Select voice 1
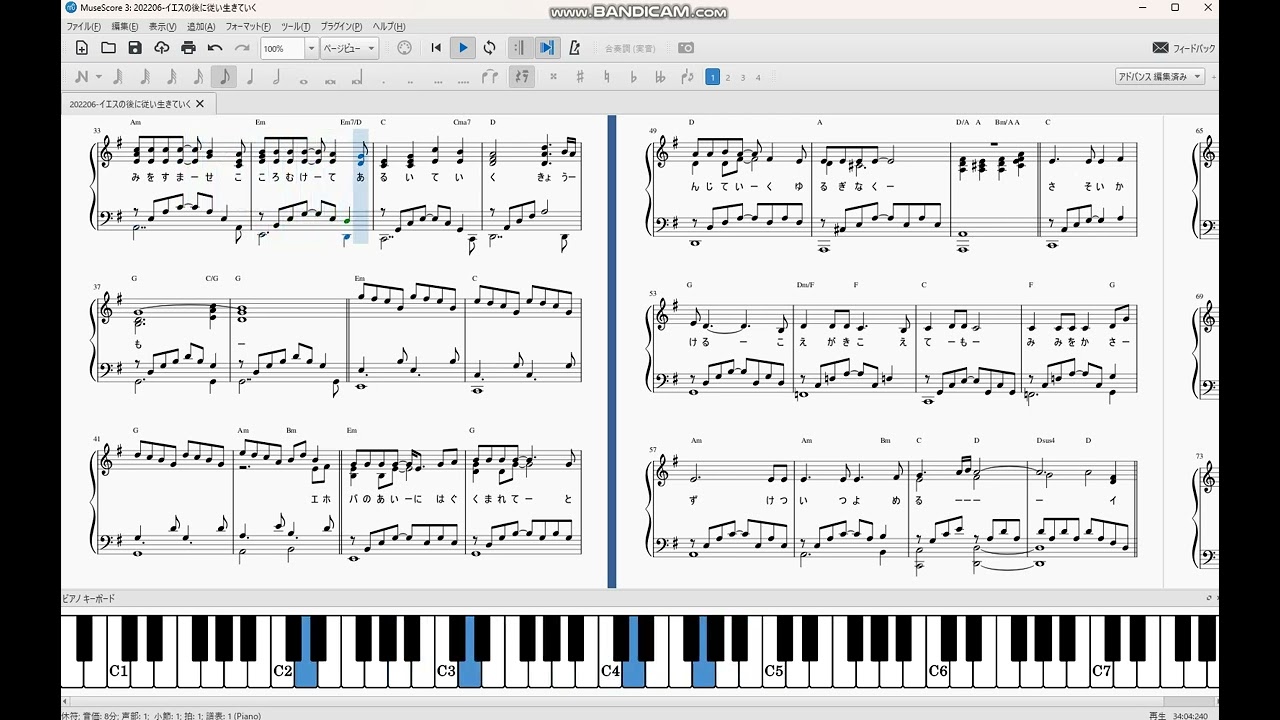Image resolution: width=1280 pixels, height=720 pixels. pos(712,77)
